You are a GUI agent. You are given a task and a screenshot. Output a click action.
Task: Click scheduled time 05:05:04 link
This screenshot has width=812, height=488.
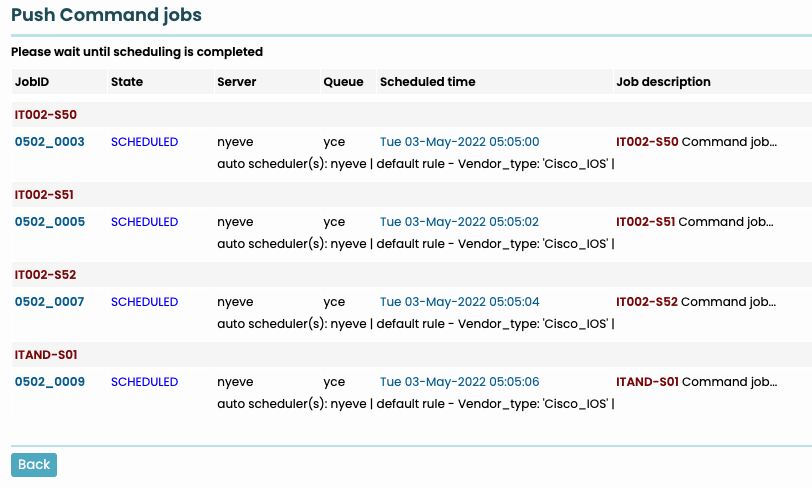click(x=459, y=302)
